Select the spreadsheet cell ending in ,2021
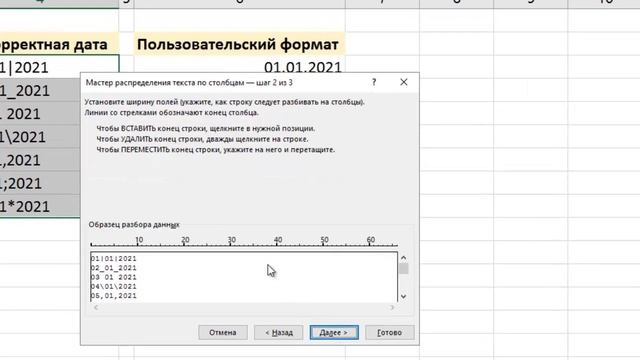This screenshot has height=360, width=640. coord(40,160)
